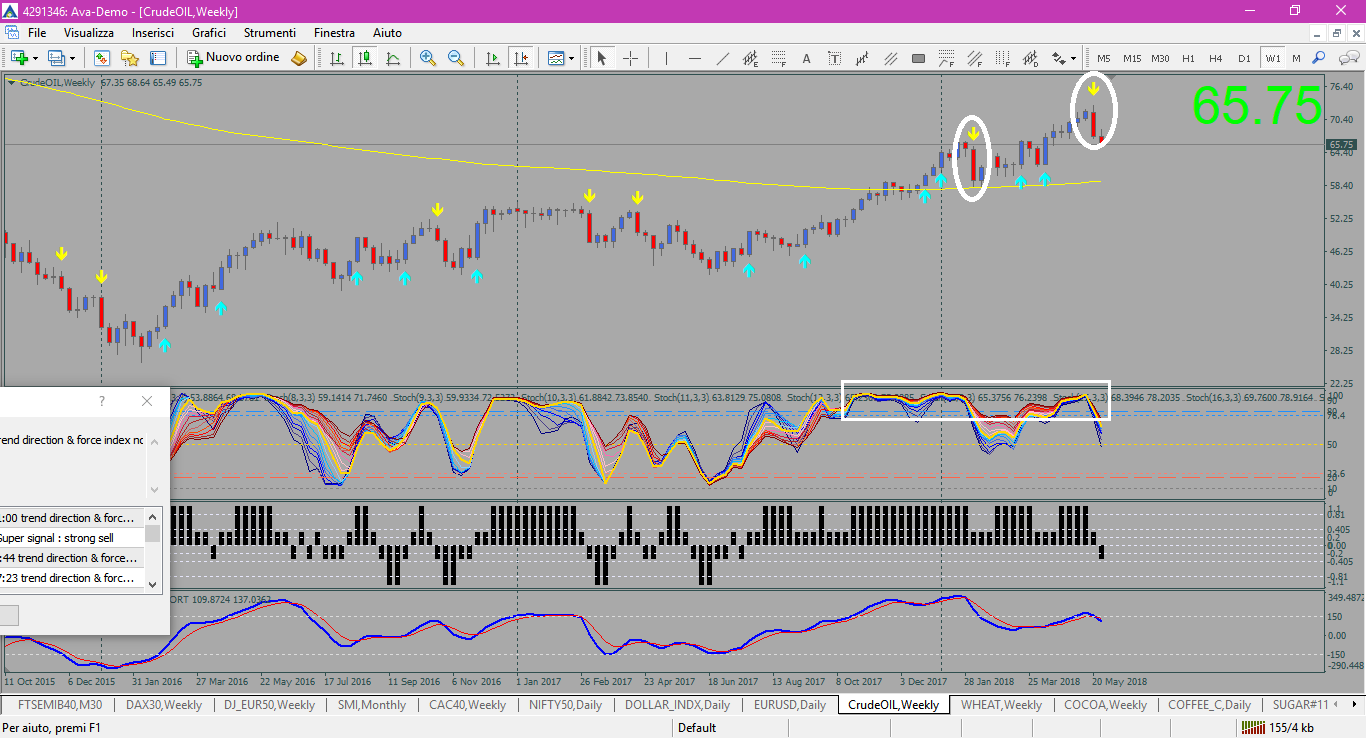Toggle chart shift icon

click(x=521, y=58)
